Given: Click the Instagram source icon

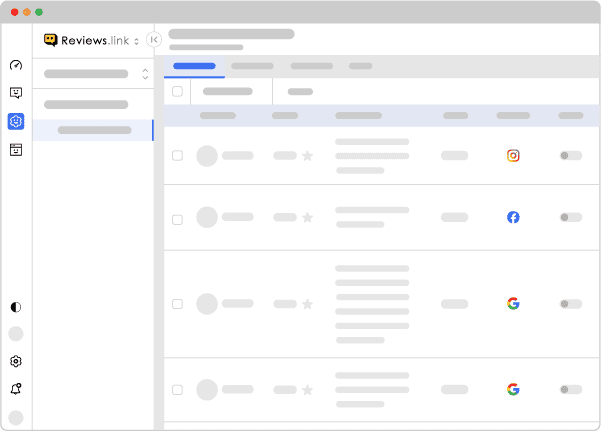Looking at the screenshot, I should (513, 155).
